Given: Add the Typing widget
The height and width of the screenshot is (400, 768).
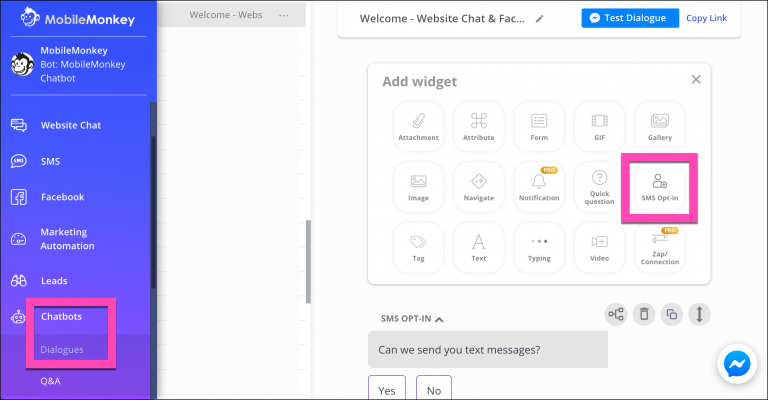Looking at the screenshot, I should coord(539,247).
